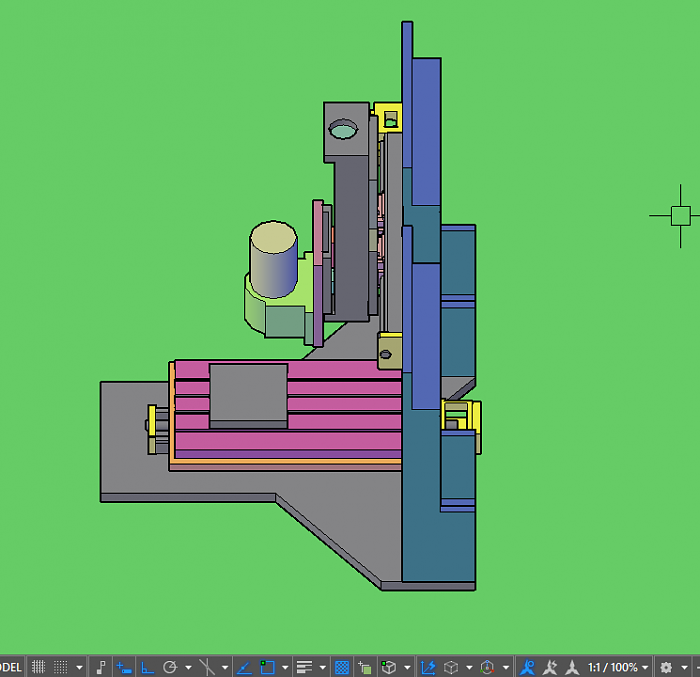Image resolution: width=700 pixels, height=677 pixels.
Task: Click the Workspace Switching gear icon
Action: click(x=666, y=667)
